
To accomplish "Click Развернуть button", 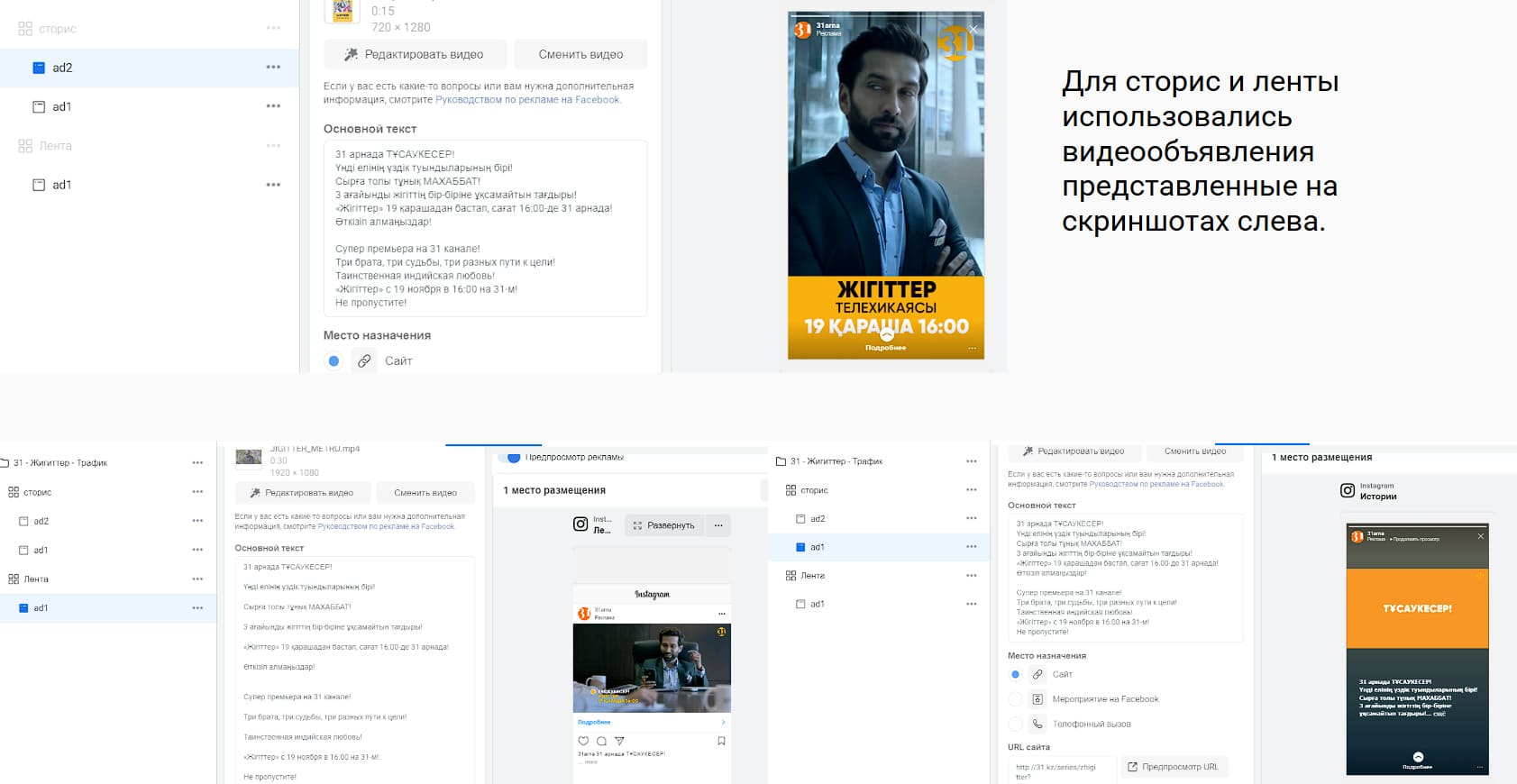I will point(663,525).
